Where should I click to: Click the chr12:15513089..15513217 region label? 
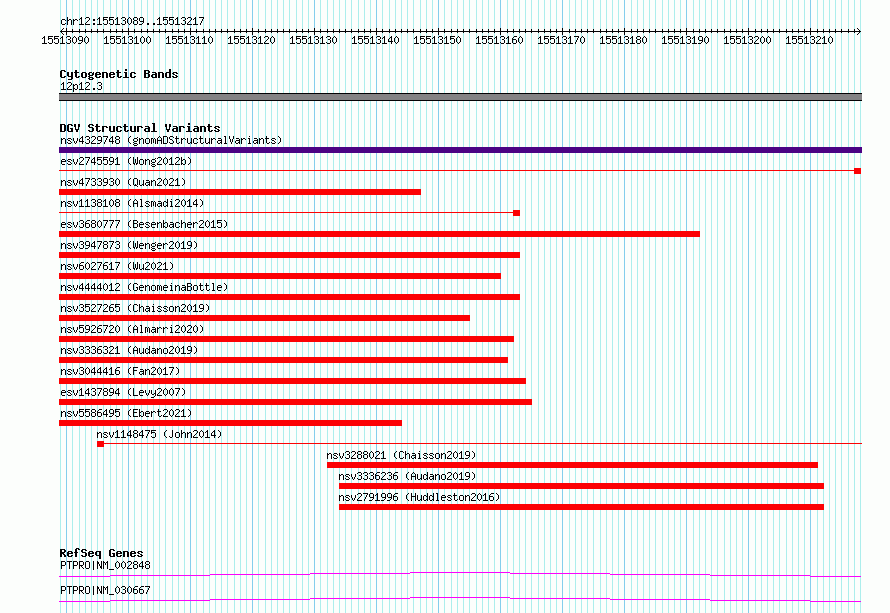point(132,21)
